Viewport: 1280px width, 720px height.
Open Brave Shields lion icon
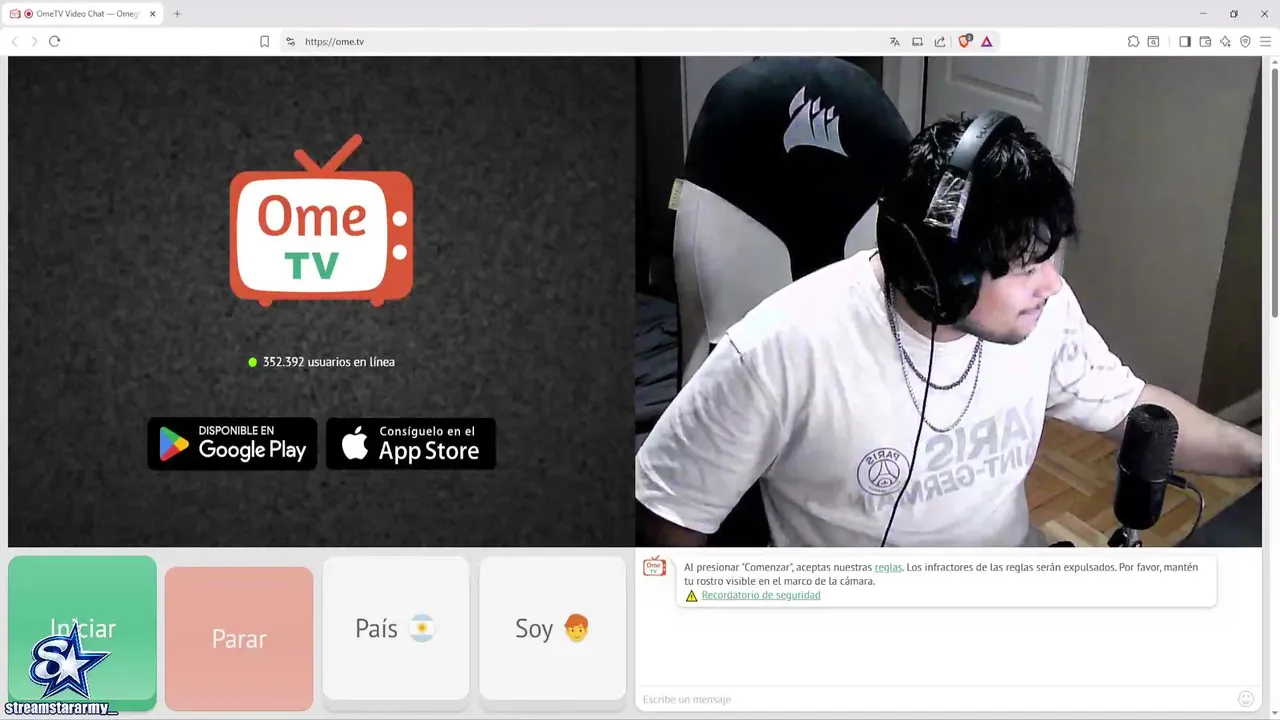965,41
